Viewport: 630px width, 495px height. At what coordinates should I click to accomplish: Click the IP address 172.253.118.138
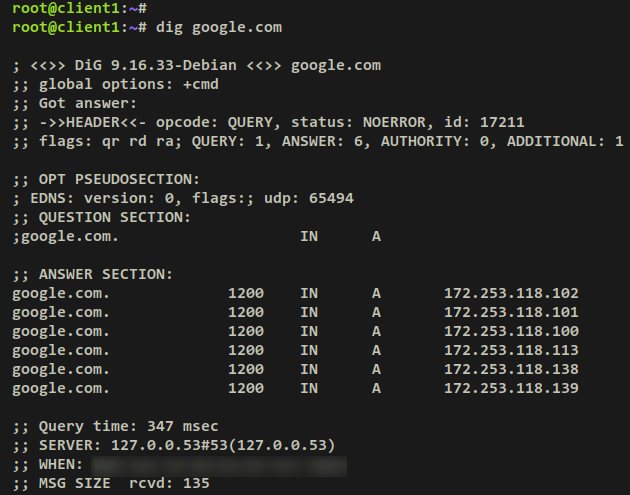511,369
